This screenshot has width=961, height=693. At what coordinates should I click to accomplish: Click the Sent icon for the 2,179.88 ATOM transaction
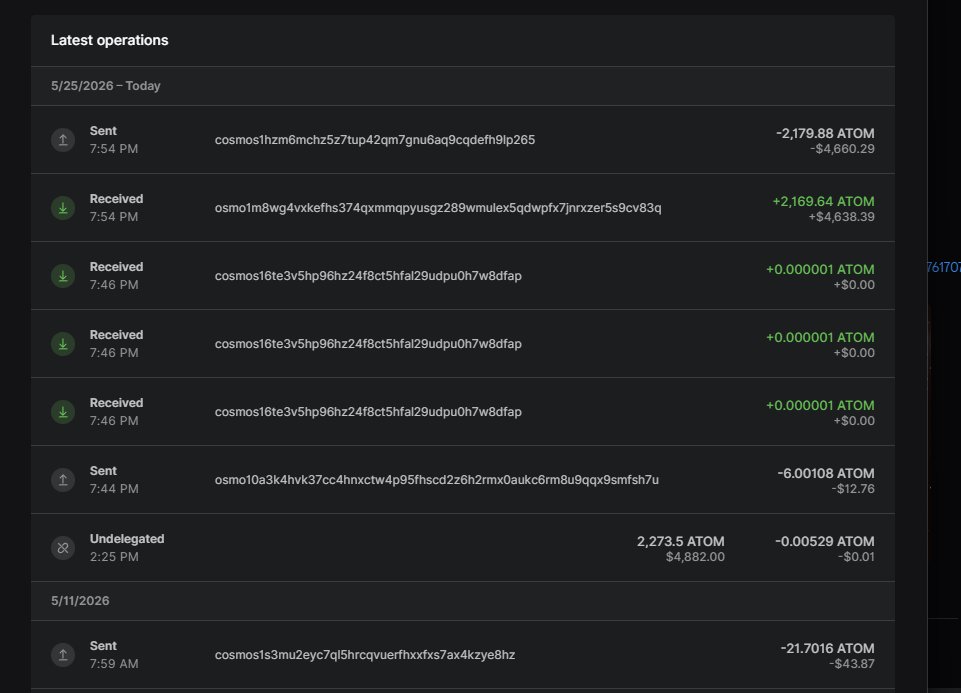click(63, 140)
